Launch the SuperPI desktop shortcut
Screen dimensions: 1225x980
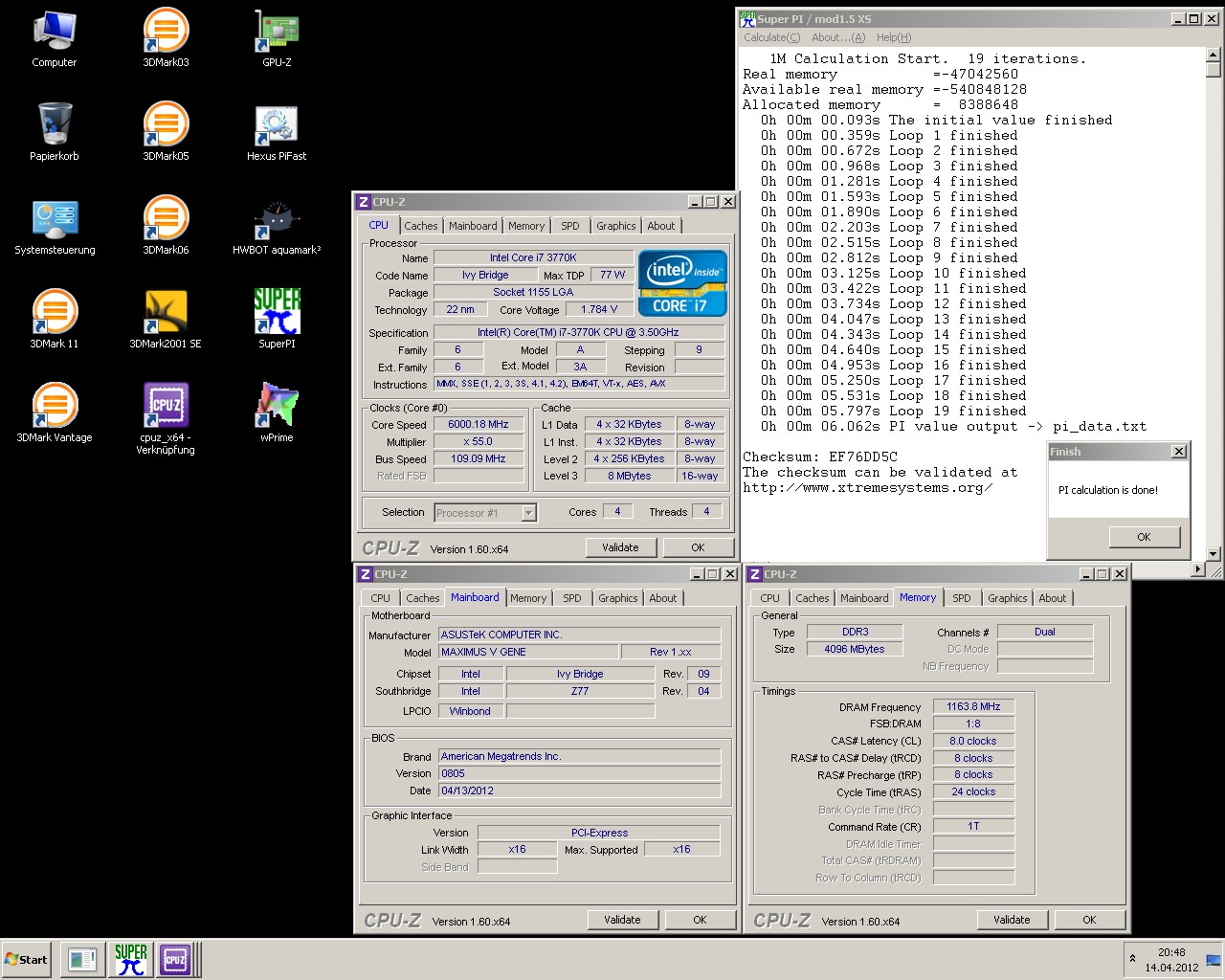[x=277, y=319]
